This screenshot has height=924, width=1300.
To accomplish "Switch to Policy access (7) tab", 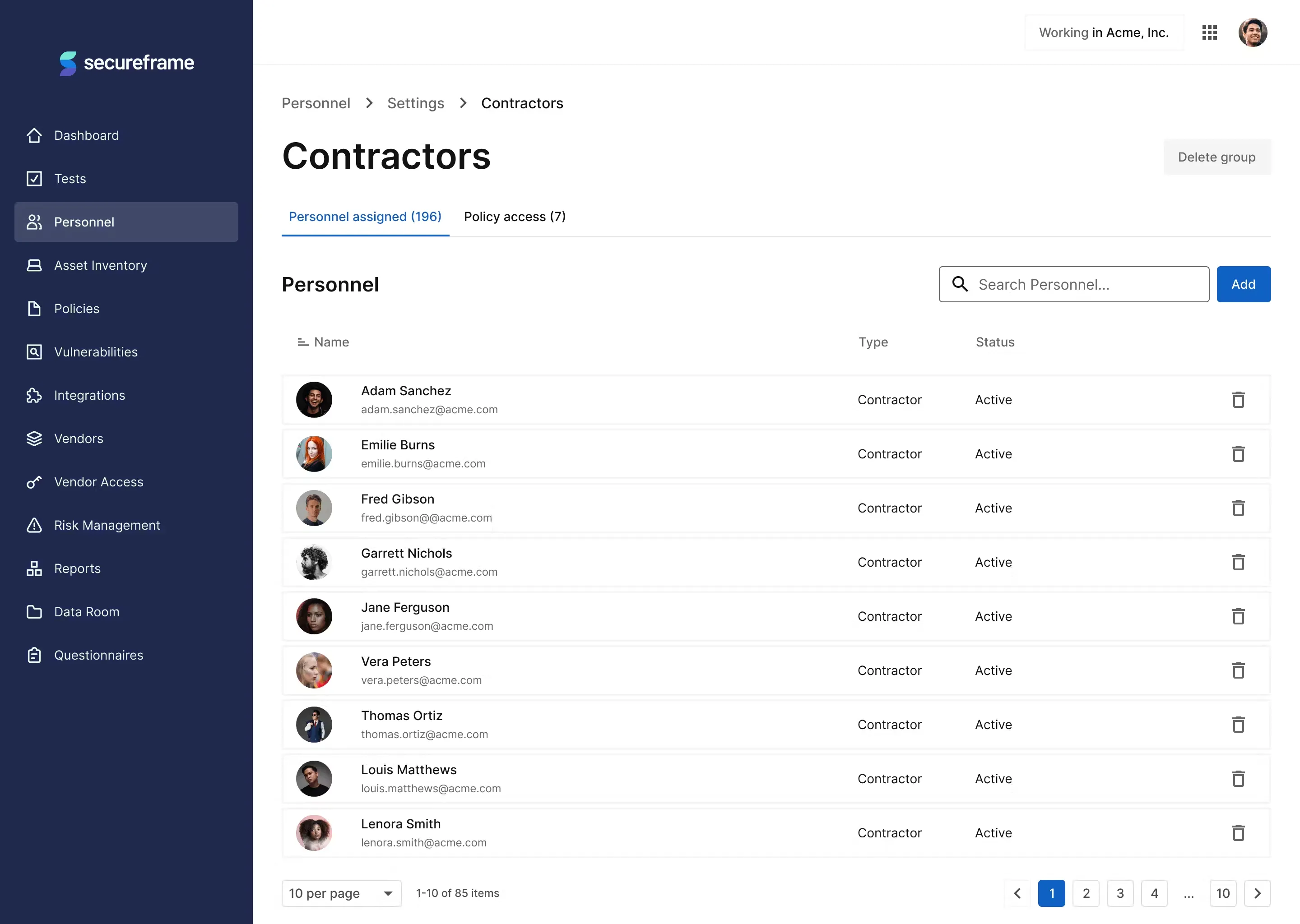I will tap(515, 217).
